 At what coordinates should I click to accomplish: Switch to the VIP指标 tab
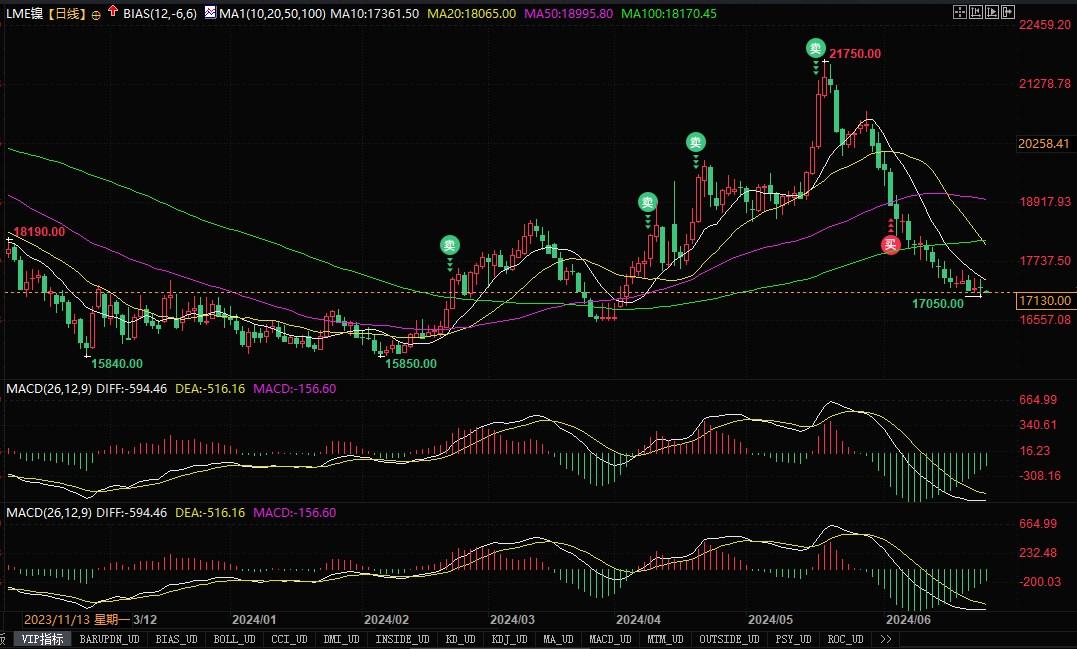(42, 639)
